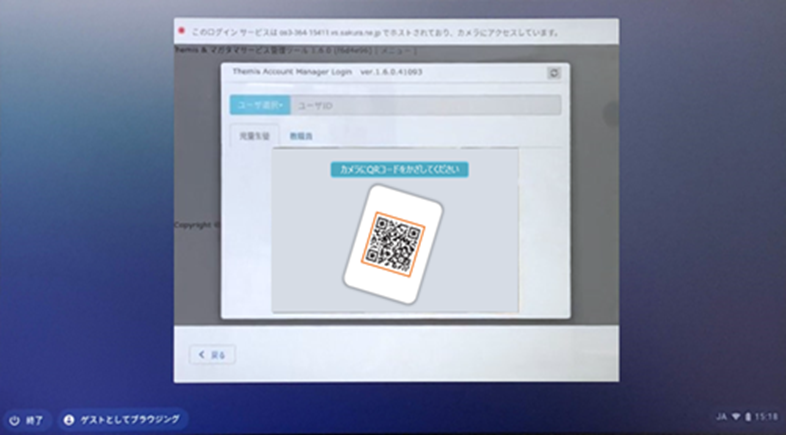This screenshot has width=786, height=435.
Task: Click ゲストとしてブラウジング button
Action: tap(122, 419)
